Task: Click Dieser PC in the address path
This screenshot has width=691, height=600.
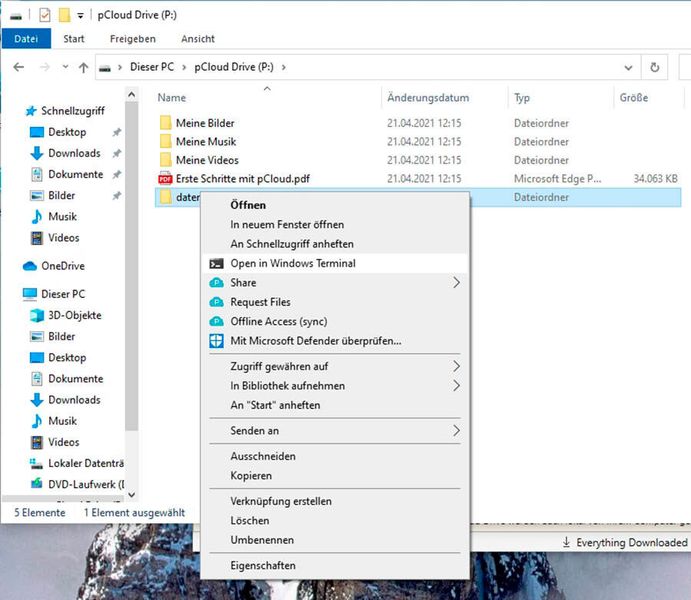Action: pyautogui.click(x=152, y=67)
